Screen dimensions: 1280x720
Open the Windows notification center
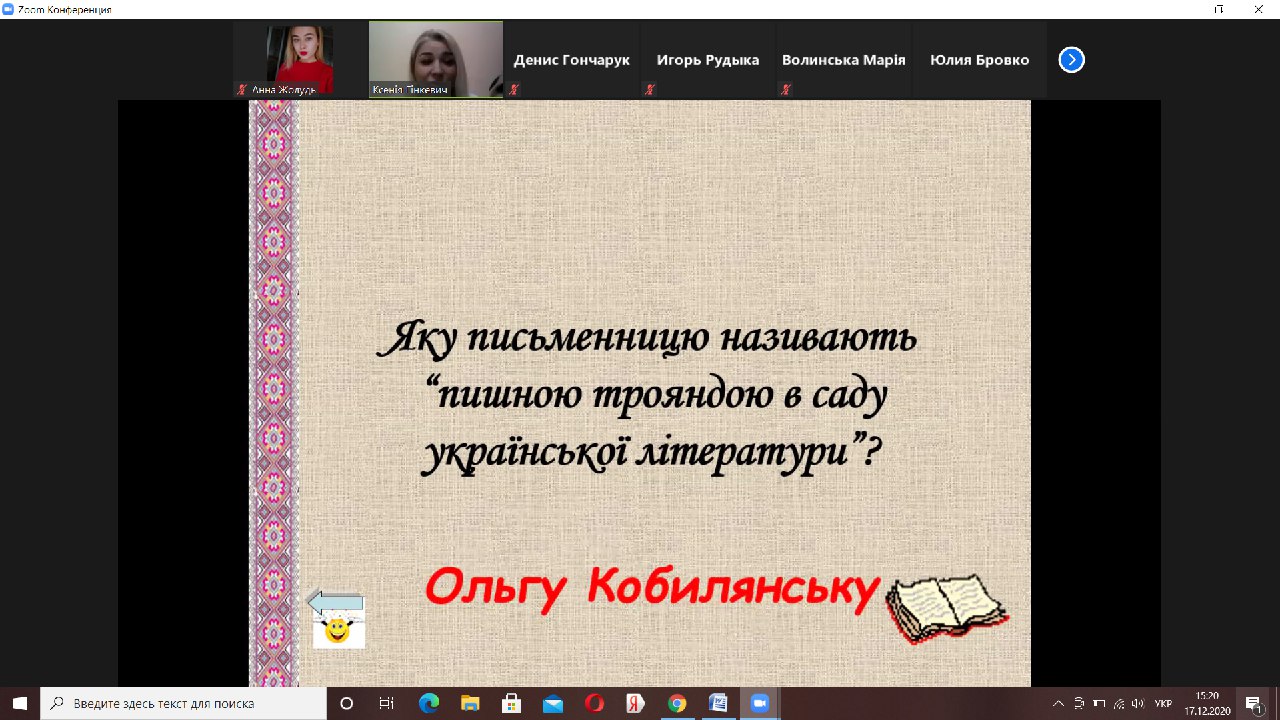tap(1252, 703)
